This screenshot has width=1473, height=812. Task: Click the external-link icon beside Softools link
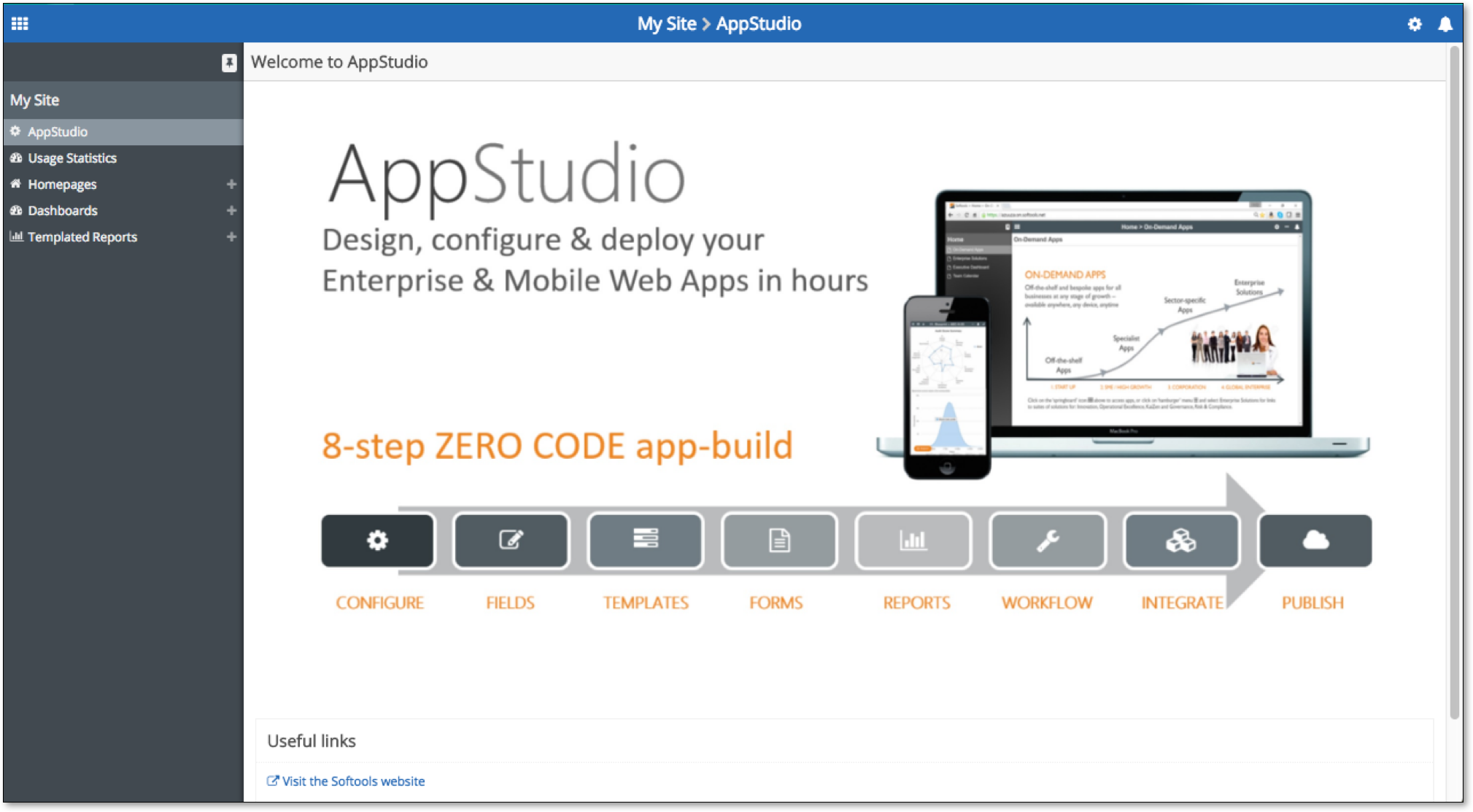point(273,781)
